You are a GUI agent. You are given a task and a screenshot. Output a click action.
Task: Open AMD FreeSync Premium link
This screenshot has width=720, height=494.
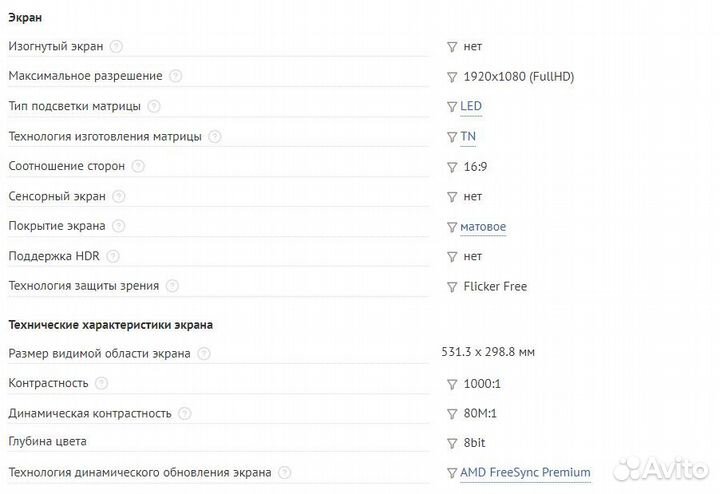525,473
